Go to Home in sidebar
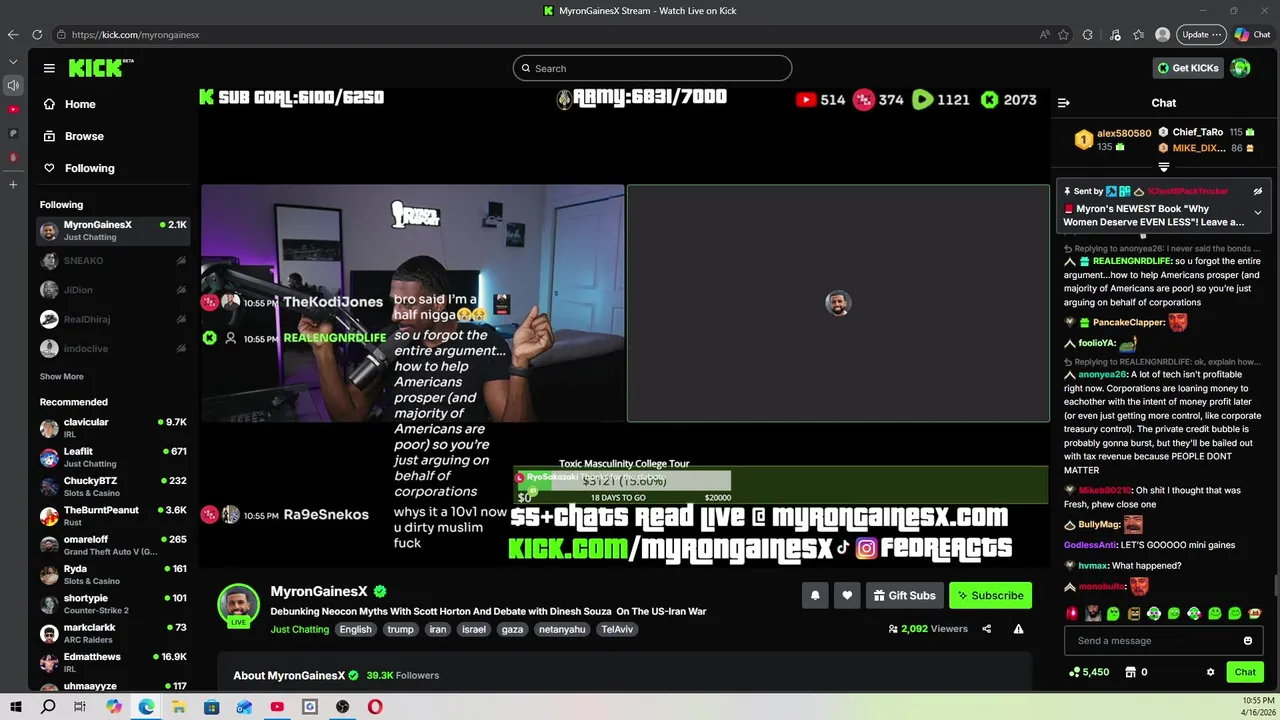1280x720 pixels. 80,104
